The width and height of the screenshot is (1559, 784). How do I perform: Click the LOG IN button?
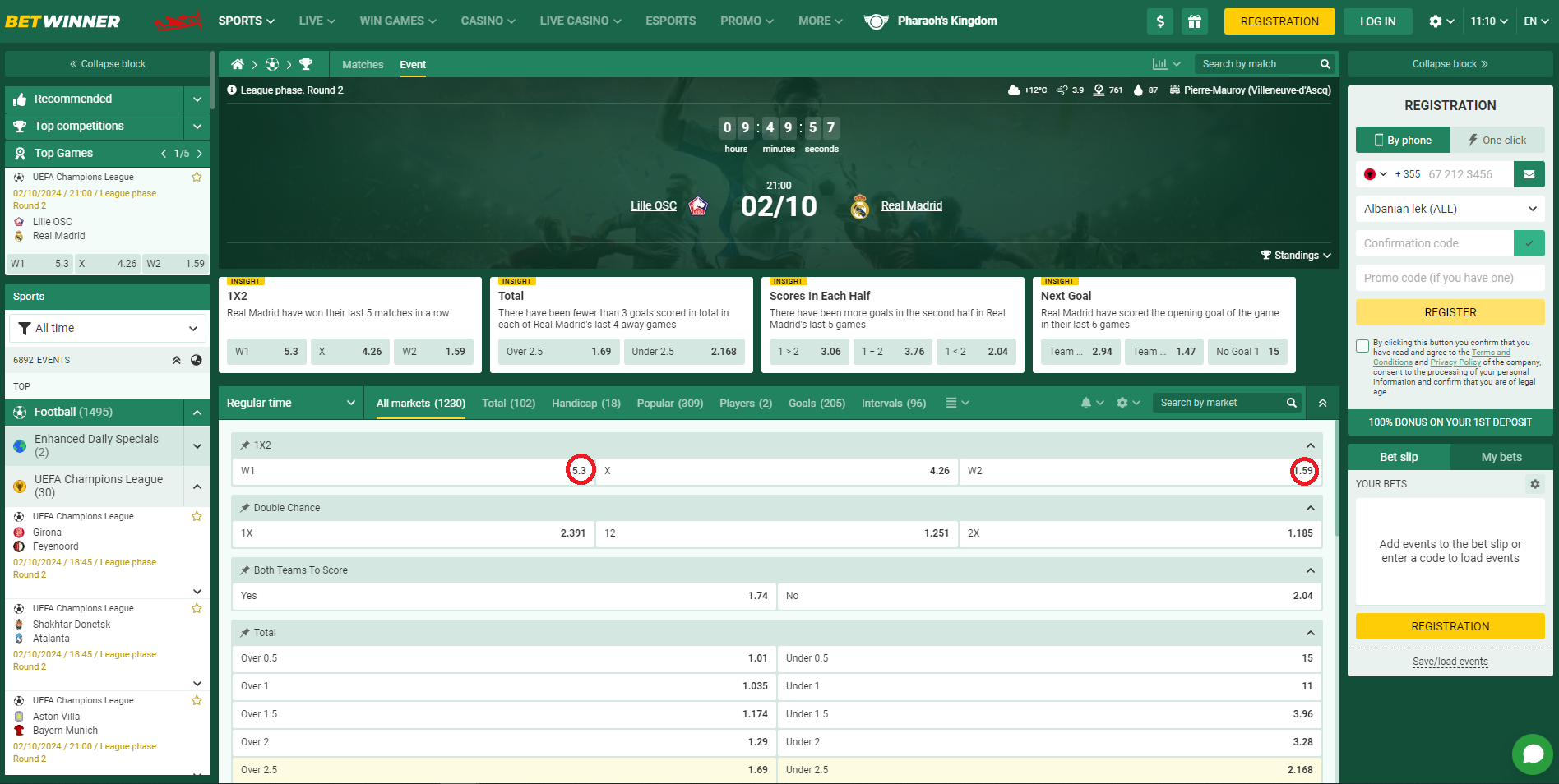[1377, 21]
